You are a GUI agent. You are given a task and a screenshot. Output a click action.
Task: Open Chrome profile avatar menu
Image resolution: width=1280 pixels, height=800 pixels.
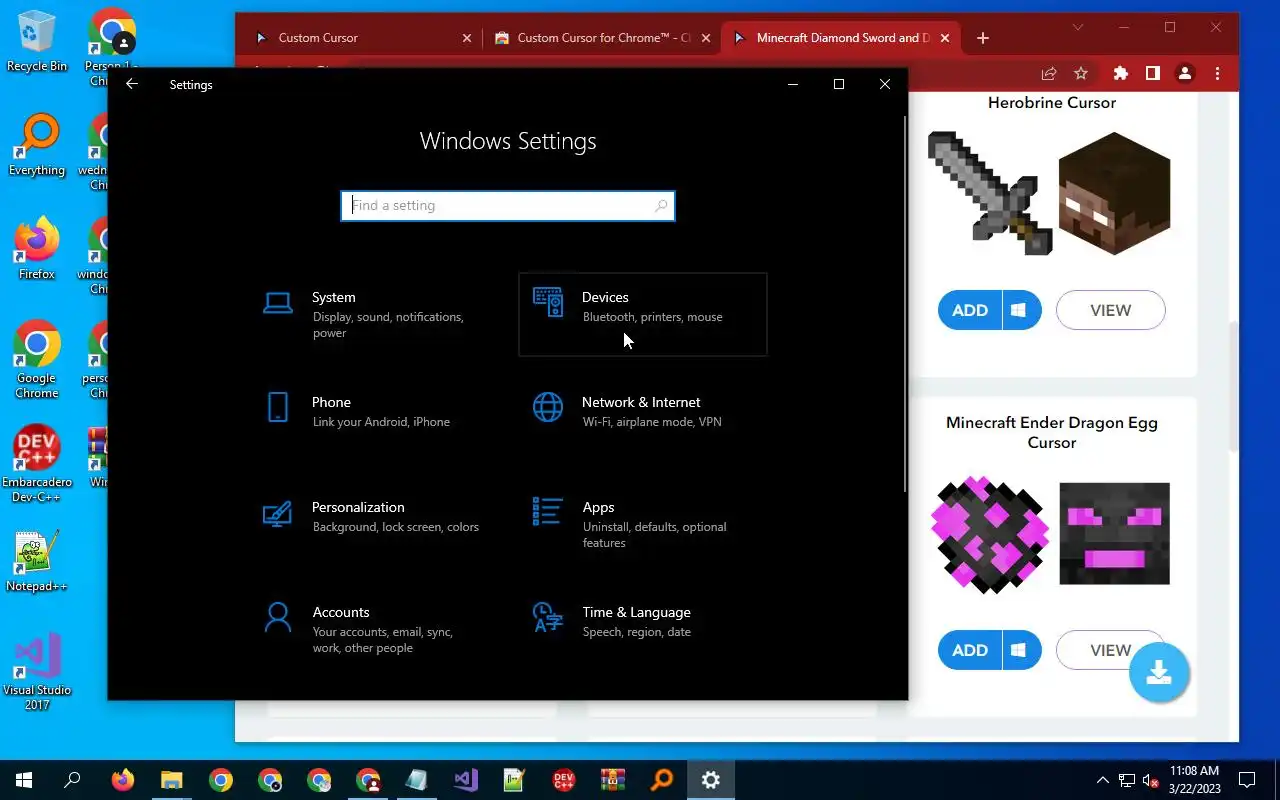point(1185,73)
